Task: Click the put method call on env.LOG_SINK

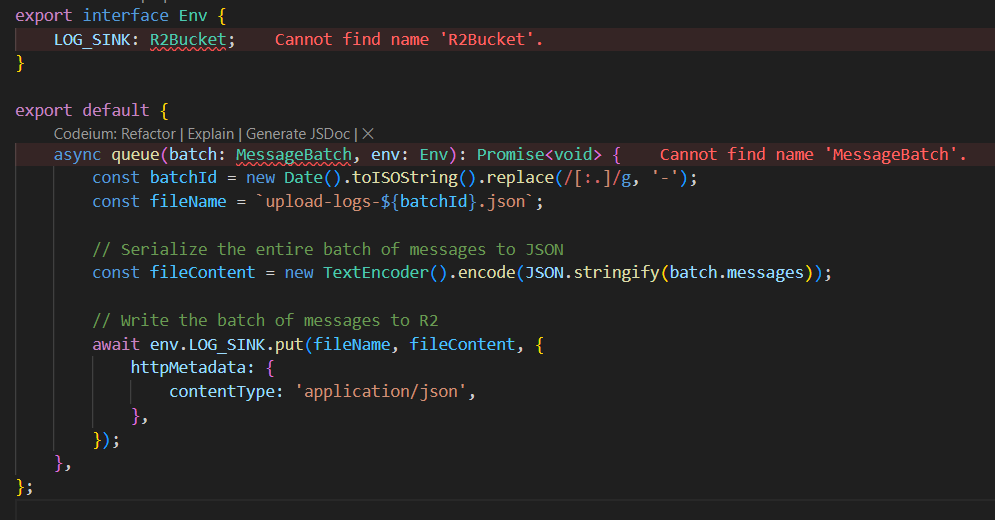Action: pos(289,345)
